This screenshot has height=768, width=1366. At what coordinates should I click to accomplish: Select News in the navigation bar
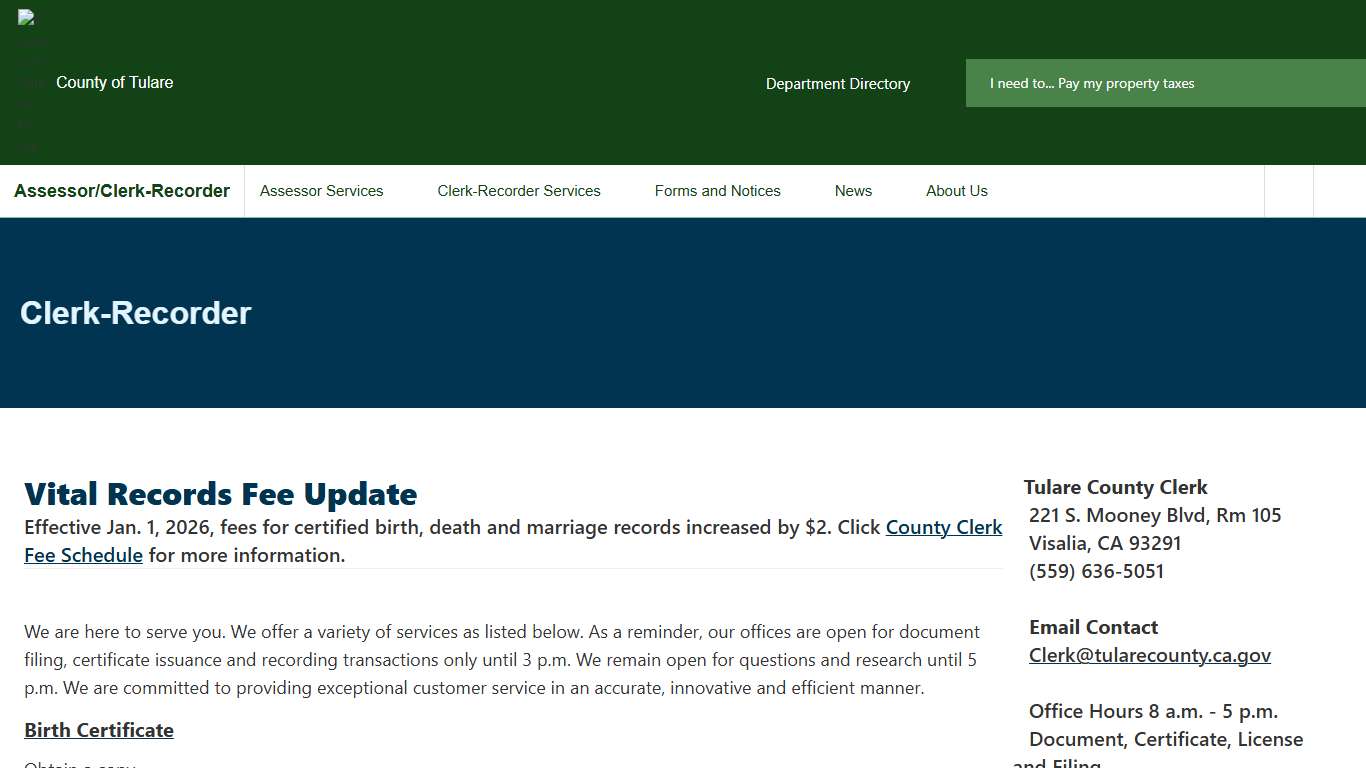853,191
